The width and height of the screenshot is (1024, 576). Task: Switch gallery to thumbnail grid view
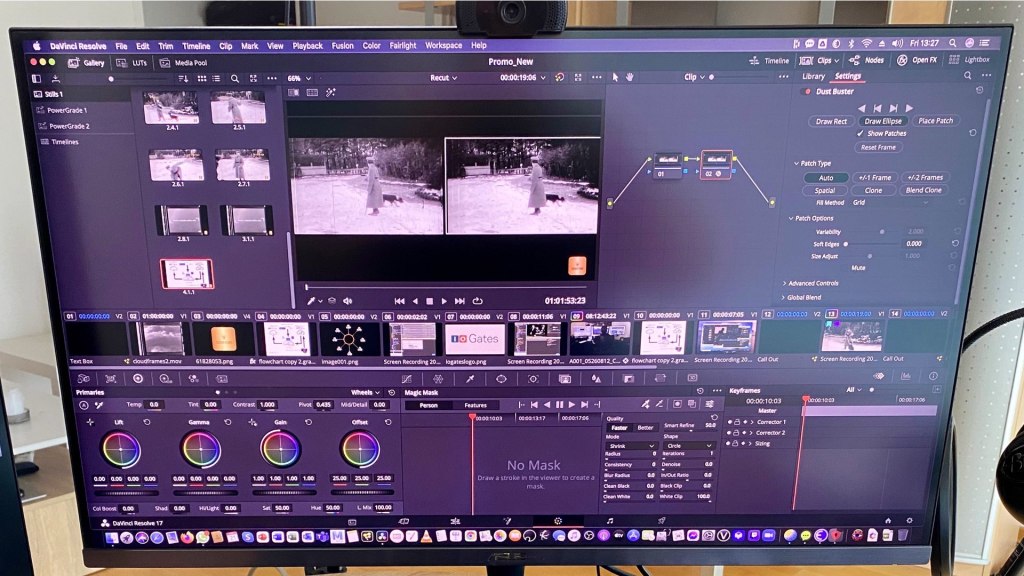pyautogui.click(x=202, y=78)
